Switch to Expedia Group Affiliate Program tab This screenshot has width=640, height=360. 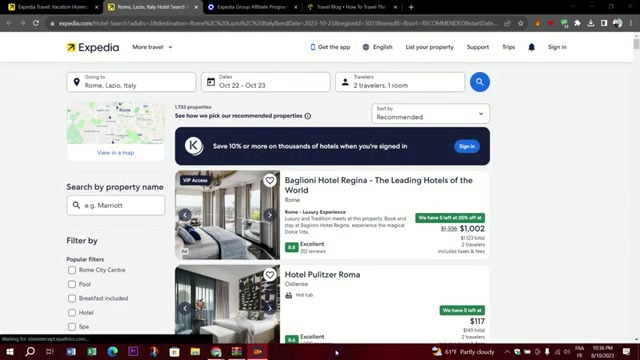(252, 7)
